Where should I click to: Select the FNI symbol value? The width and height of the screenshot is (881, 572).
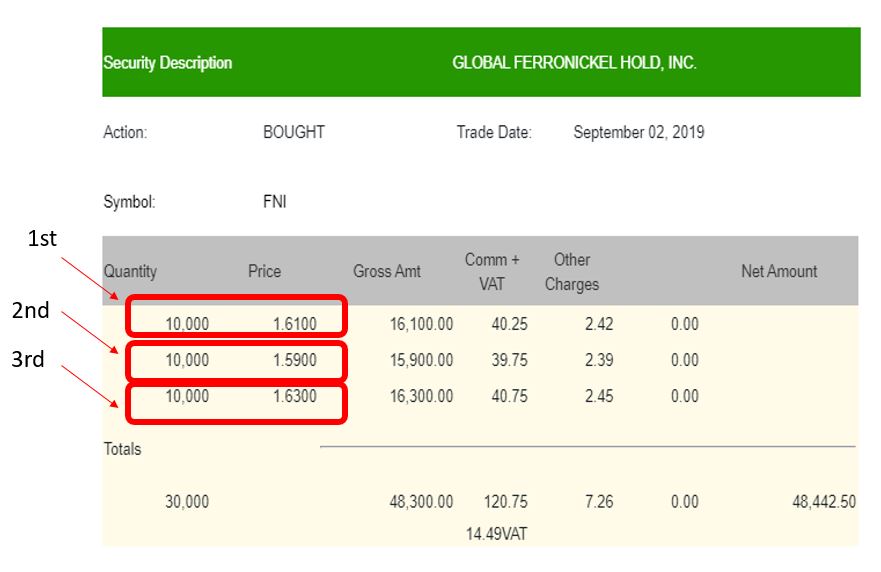(275, 201)
